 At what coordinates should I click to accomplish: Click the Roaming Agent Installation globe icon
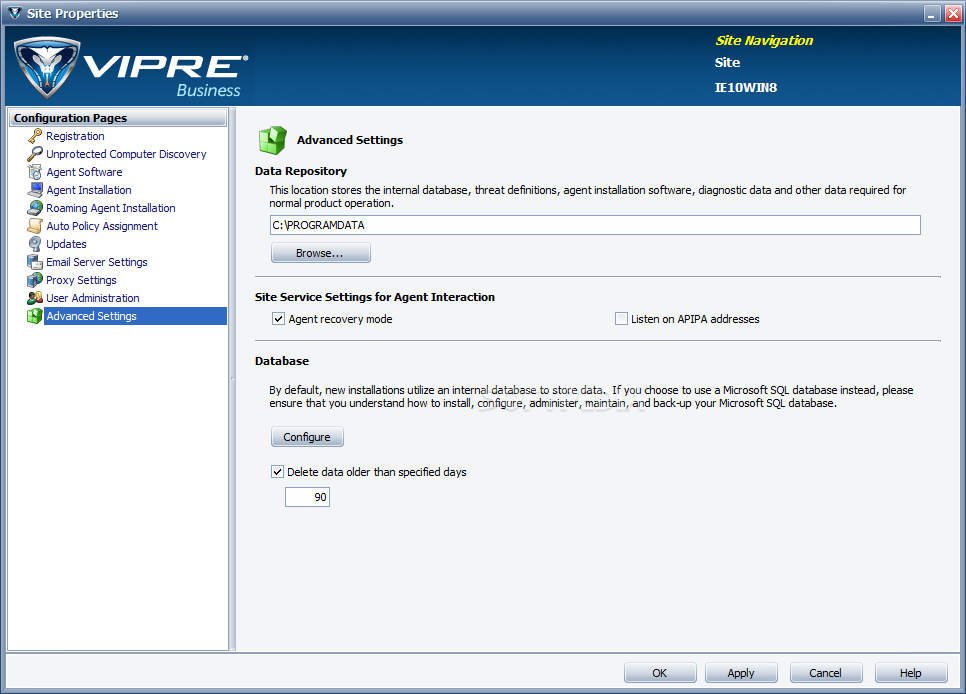35,208
